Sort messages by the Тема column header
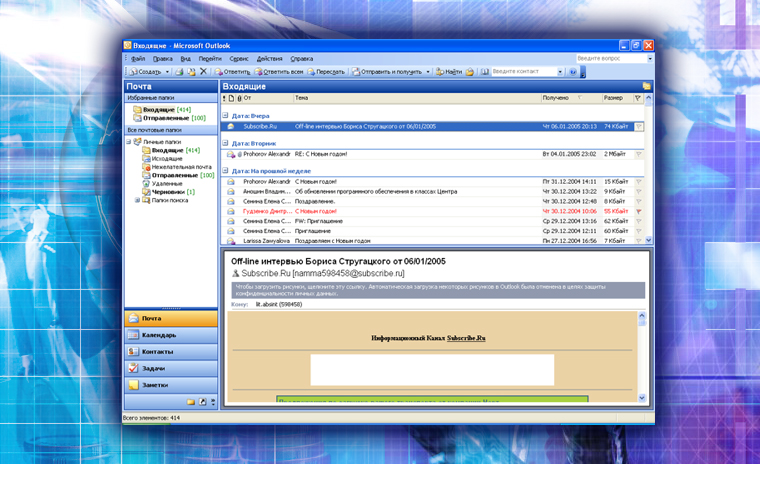The height and width of the screenshot is (480, 760). pos(417,98)
